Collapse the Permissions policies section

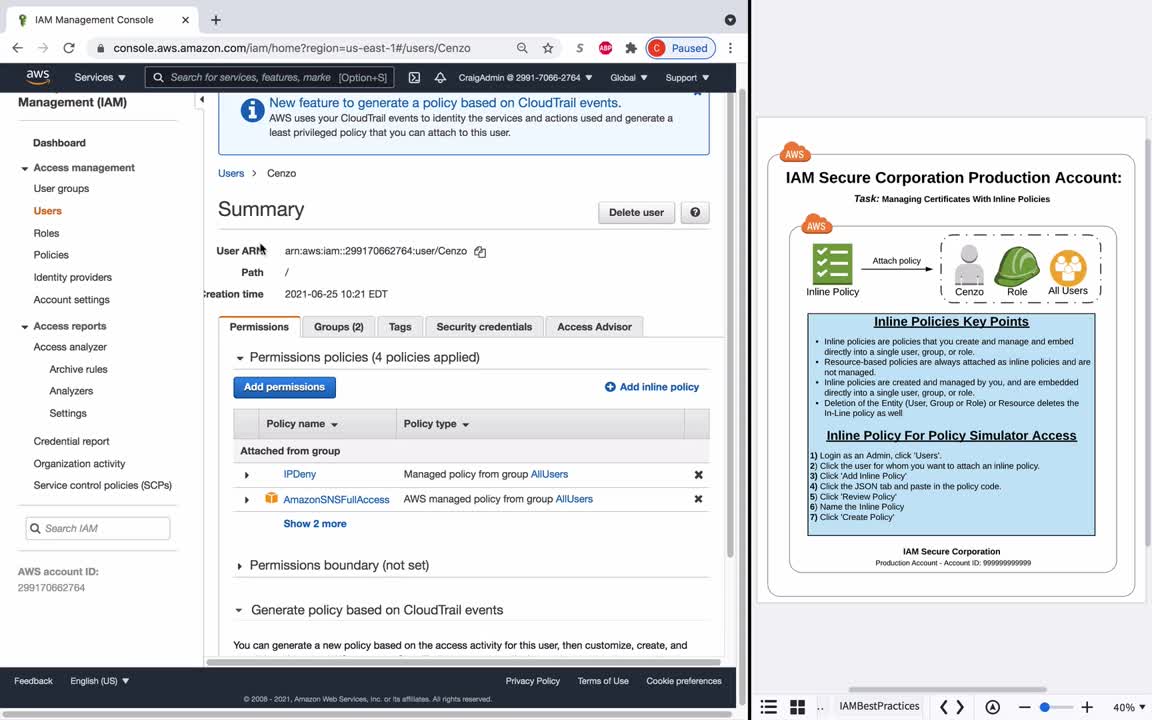pos(240,358)
